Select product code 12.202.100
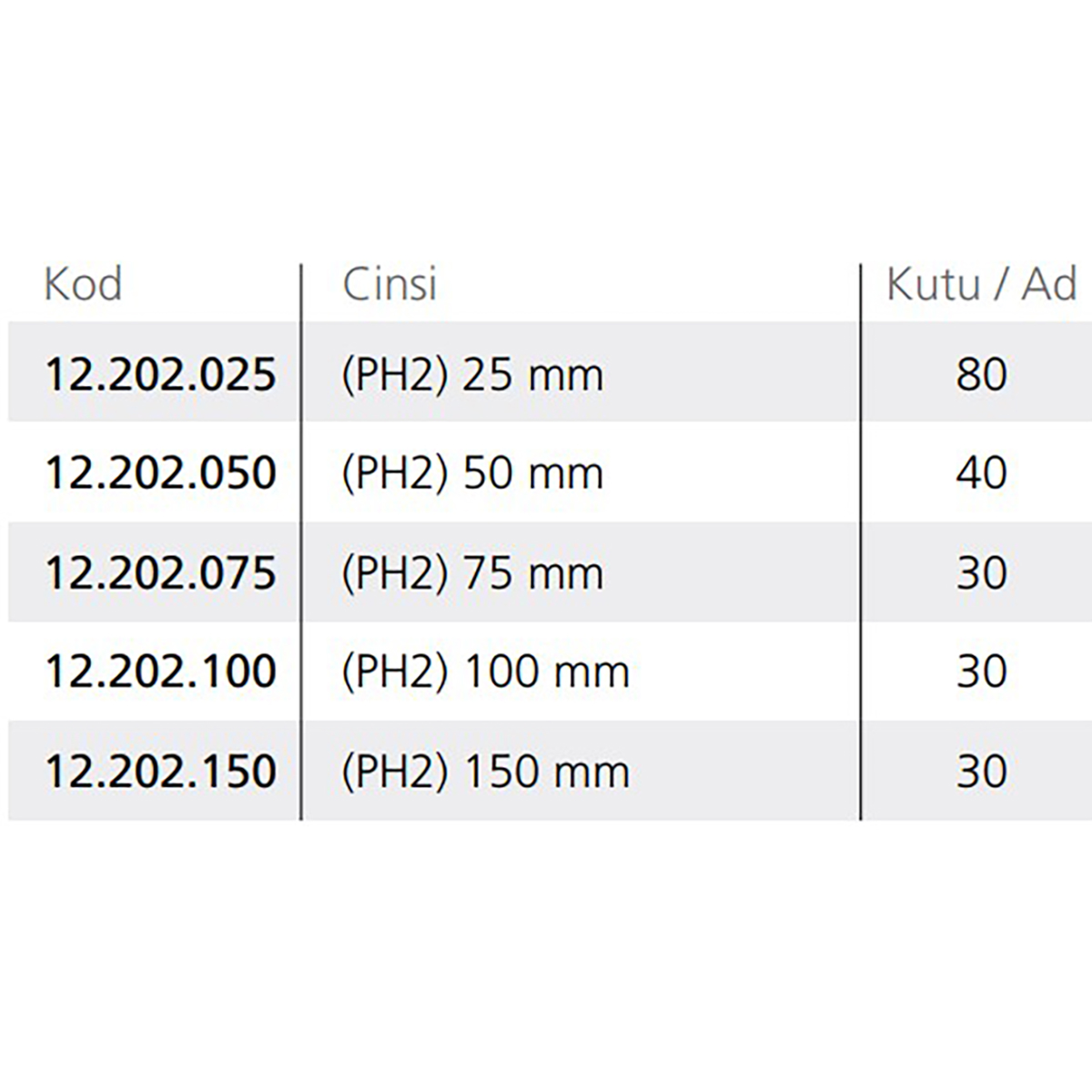1092x1092 pixels. click(x=160, y=672)
